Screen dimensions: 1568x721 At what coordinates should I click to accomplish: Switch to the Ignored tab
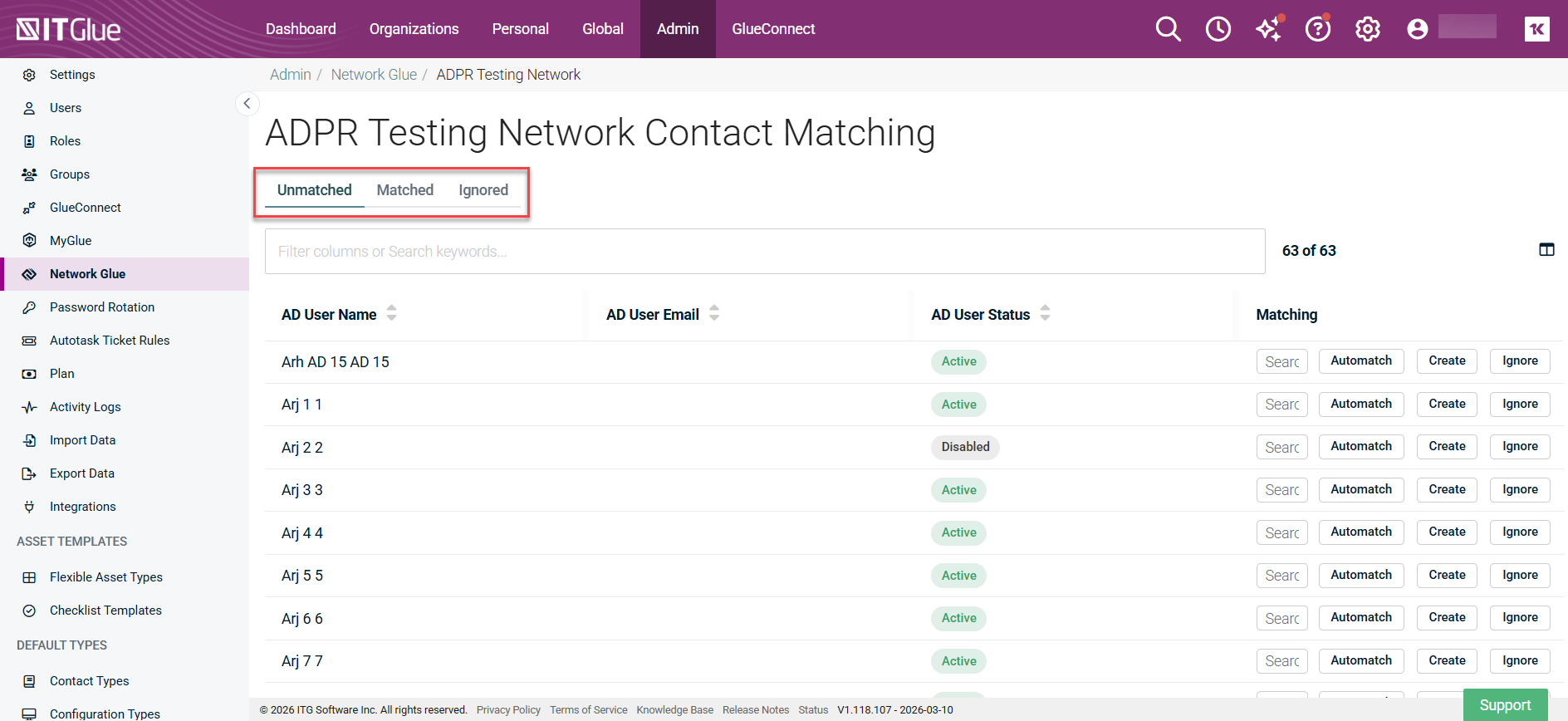point(483,190)
